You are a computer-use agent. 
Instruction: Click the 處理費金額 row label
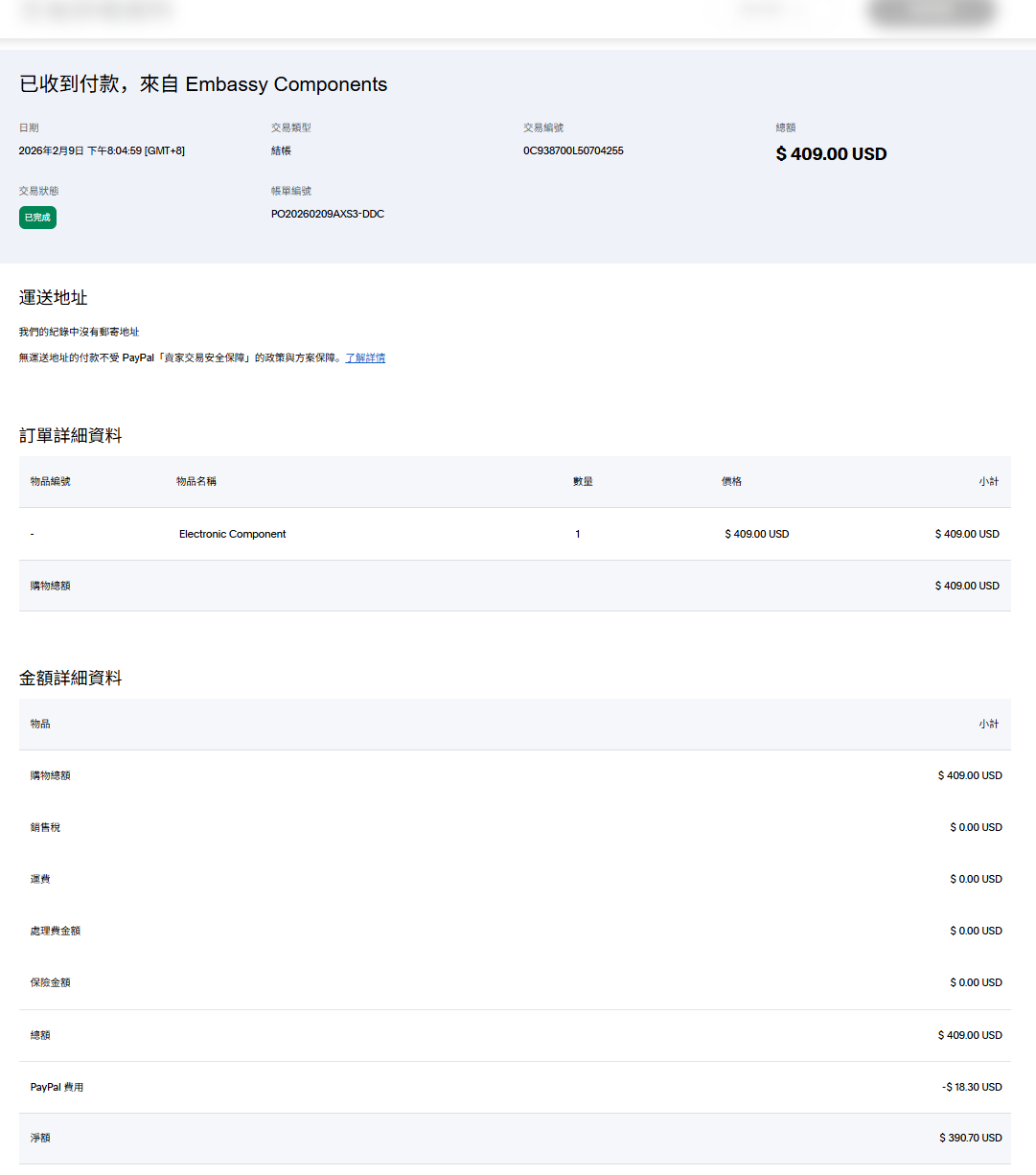(55, 931)
